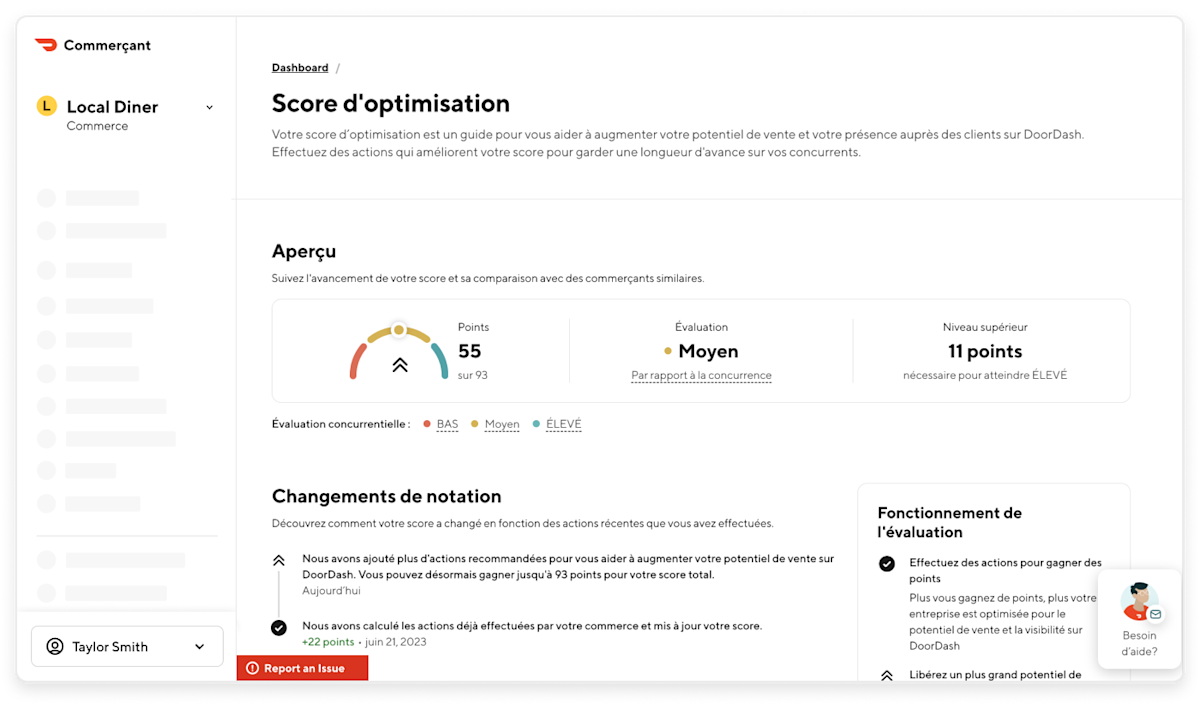The height and width of the screenshot is (715, 1200).
Task: Click the score gauge marker dot
Action: point(399,330)
